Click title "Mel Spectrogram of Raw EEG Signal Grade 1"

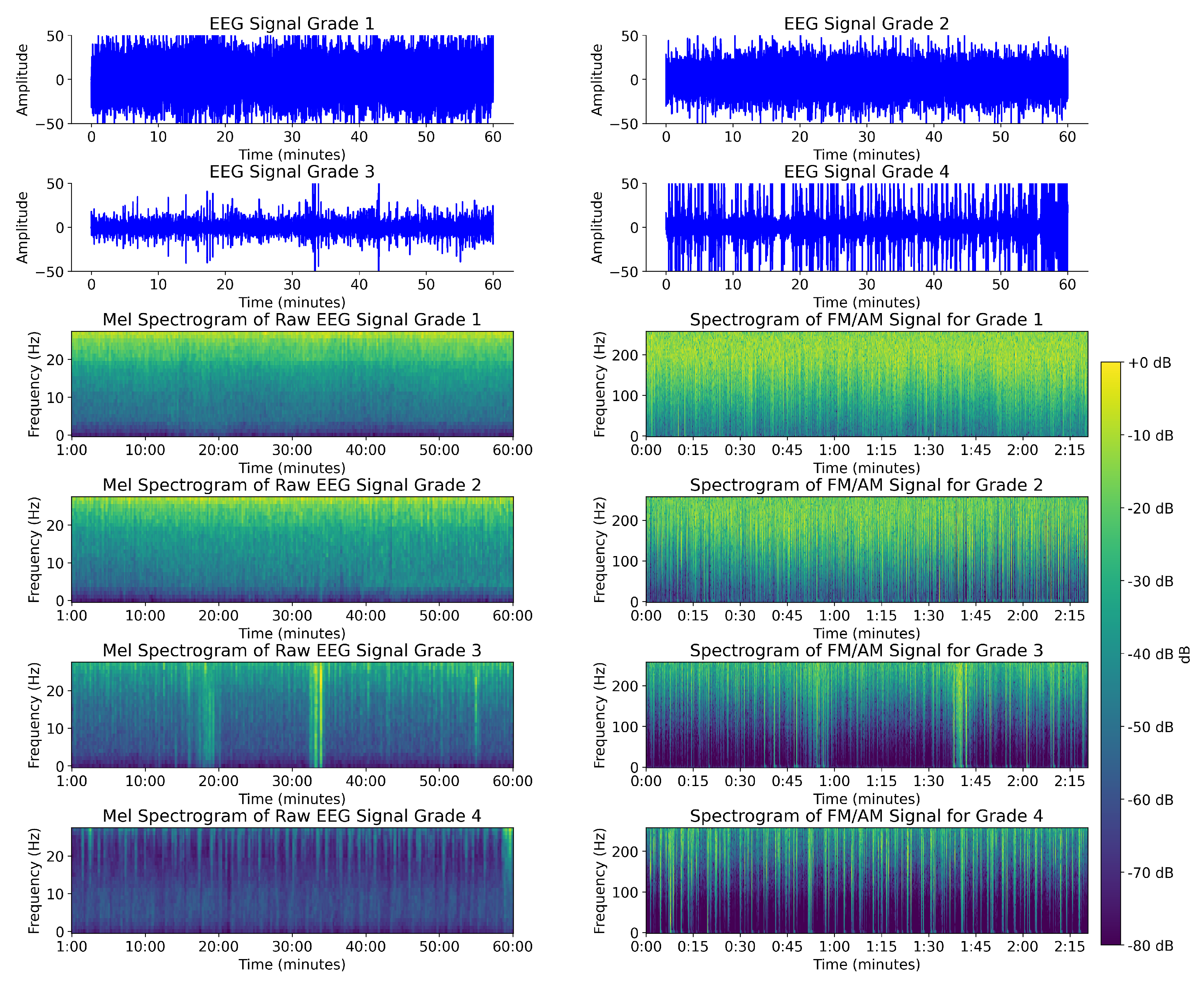(x=292, y=320)
